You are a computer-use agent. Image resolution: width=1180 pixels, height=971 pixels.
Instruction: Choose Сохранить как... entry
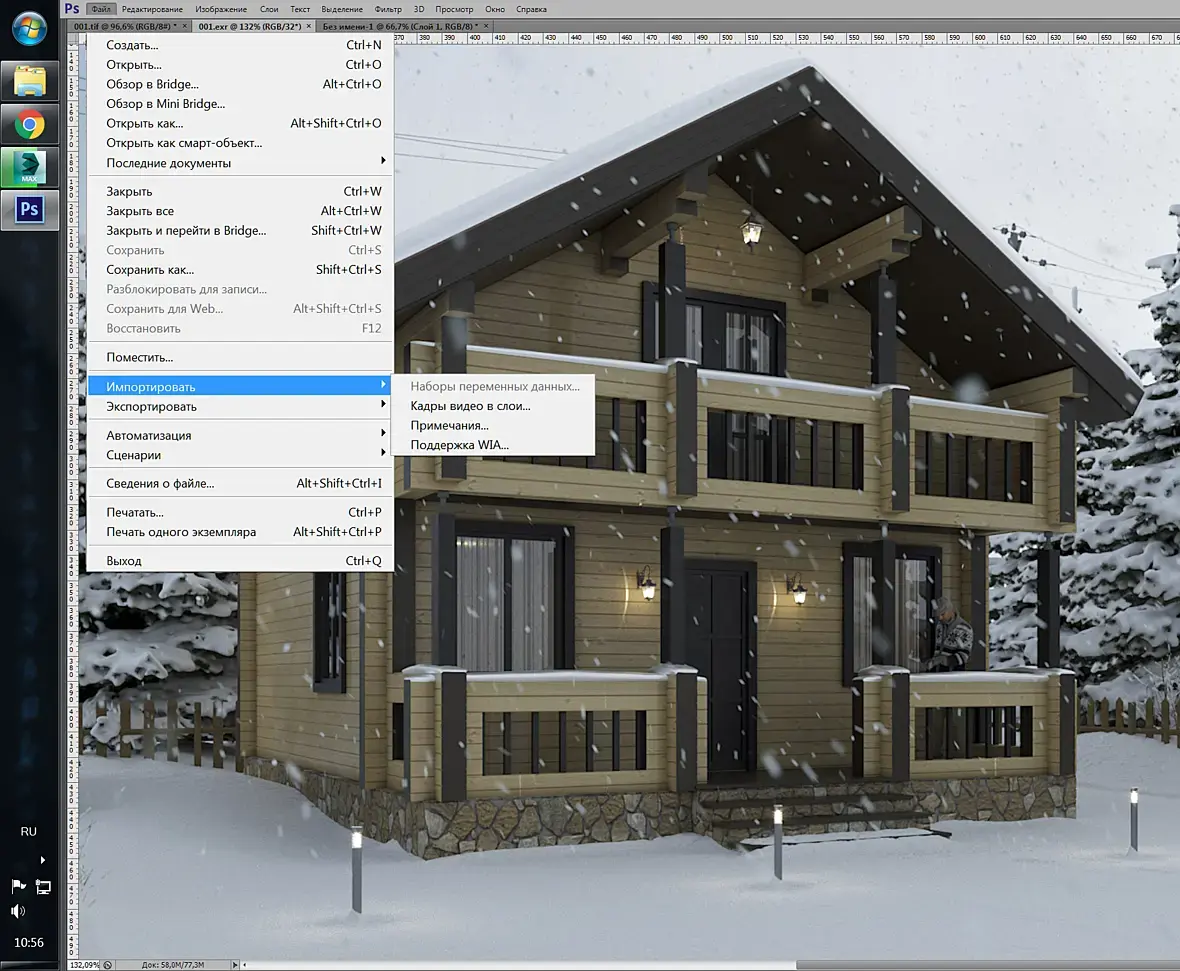click(240, 269)
